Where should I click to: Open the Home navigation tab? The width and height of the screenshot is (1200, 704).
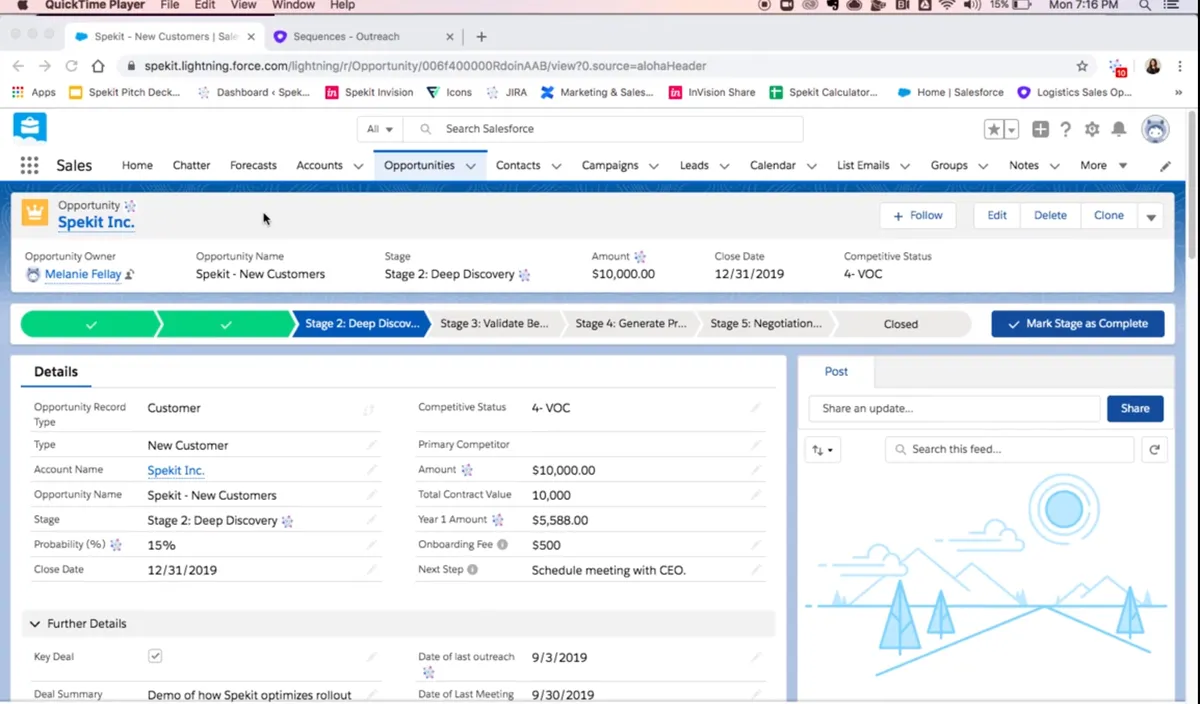click(137, 166)
